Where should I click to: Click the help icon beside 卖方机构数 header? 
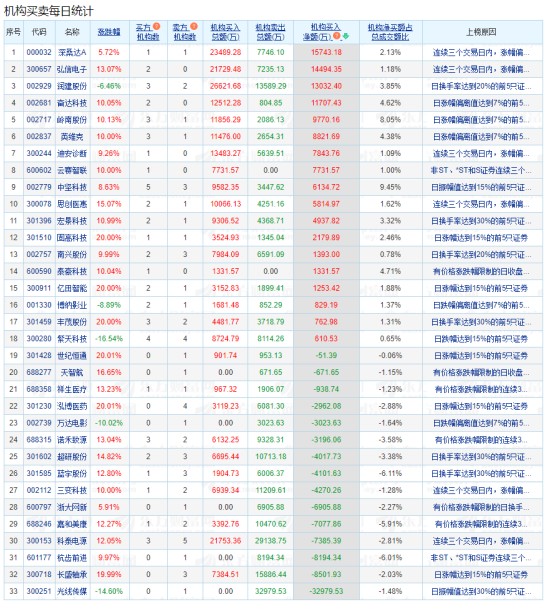click(x=194, y=26)
